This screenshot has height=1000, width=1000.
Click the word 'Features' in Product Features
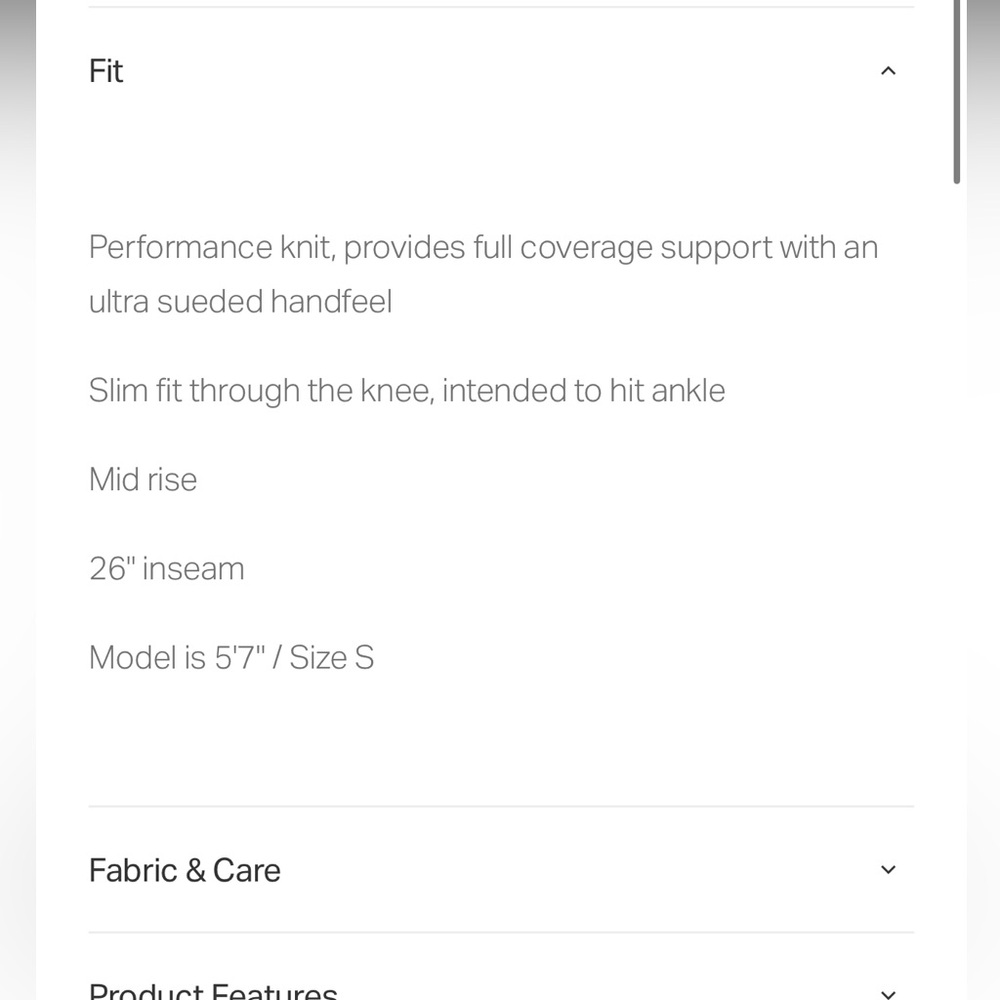coord(274,991)
